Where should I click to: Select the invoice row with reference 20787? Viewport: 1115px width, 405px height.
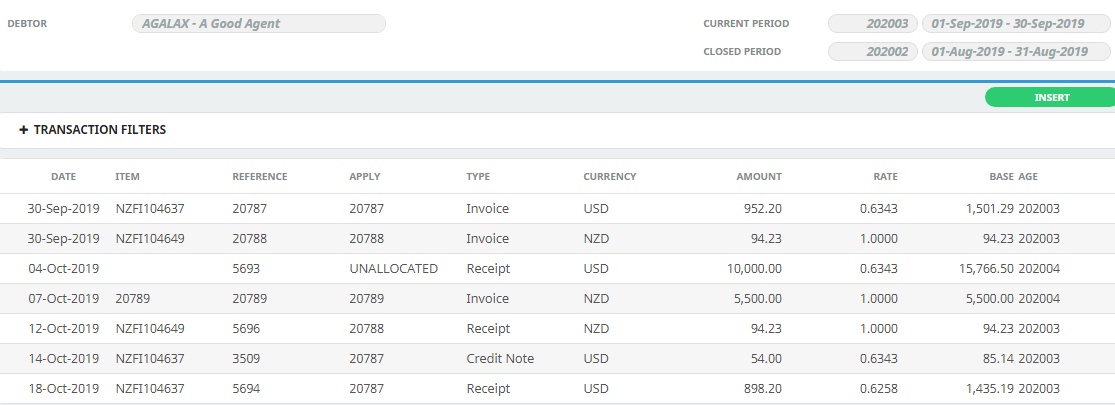[x=558, y=209]
